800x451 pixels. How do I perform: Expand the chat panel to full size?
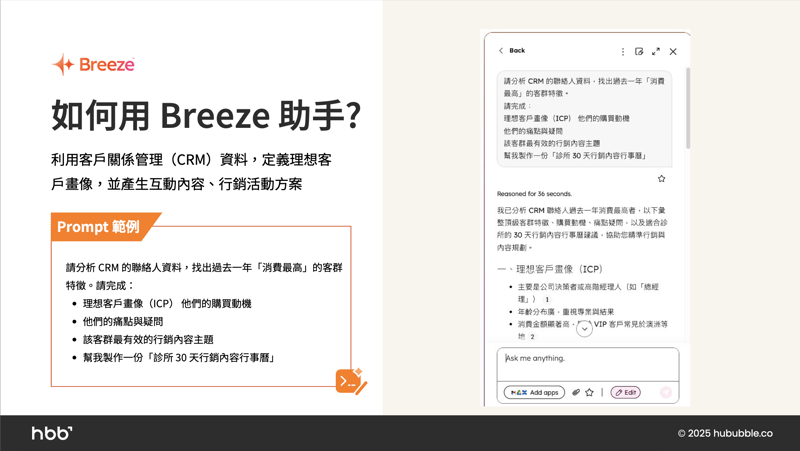pyautogui.click(x=656, y=52)
